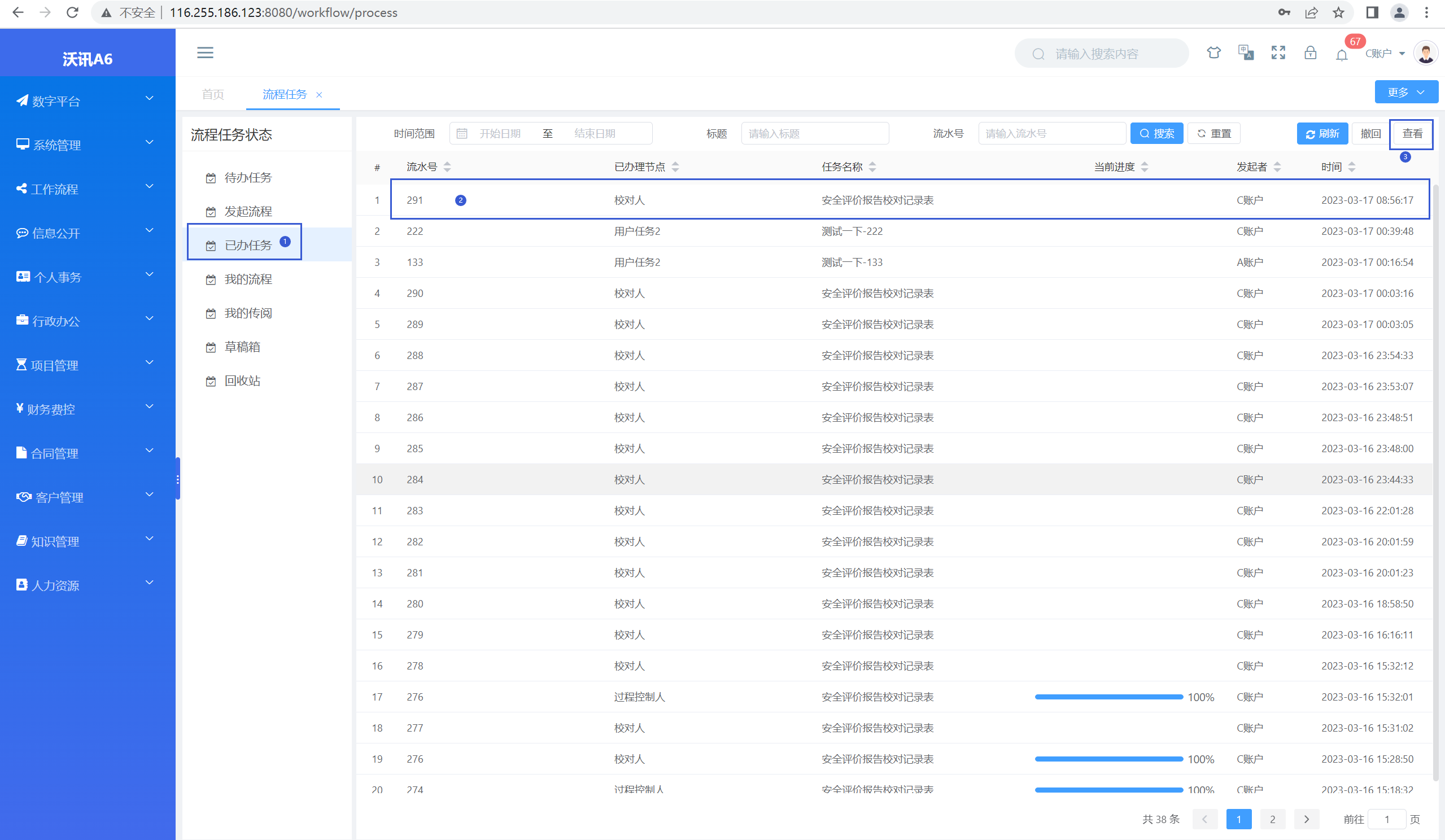
Task: Select the 流程任务 tab
Action: 285,94
